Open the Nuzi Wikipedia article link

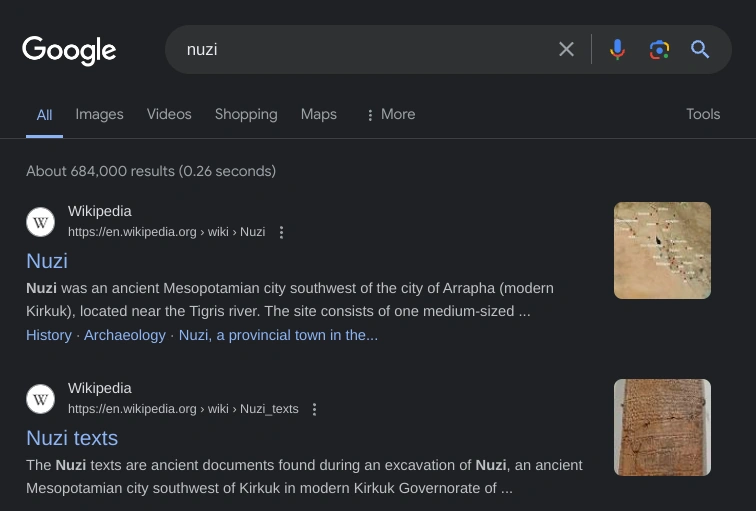(x=47, y=261)
